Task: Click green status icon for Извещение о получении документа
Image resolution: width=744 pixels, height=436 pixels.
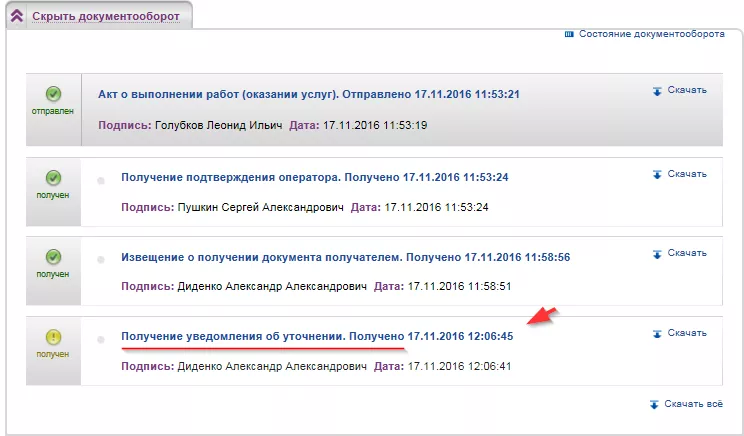Action: point(53,257)
